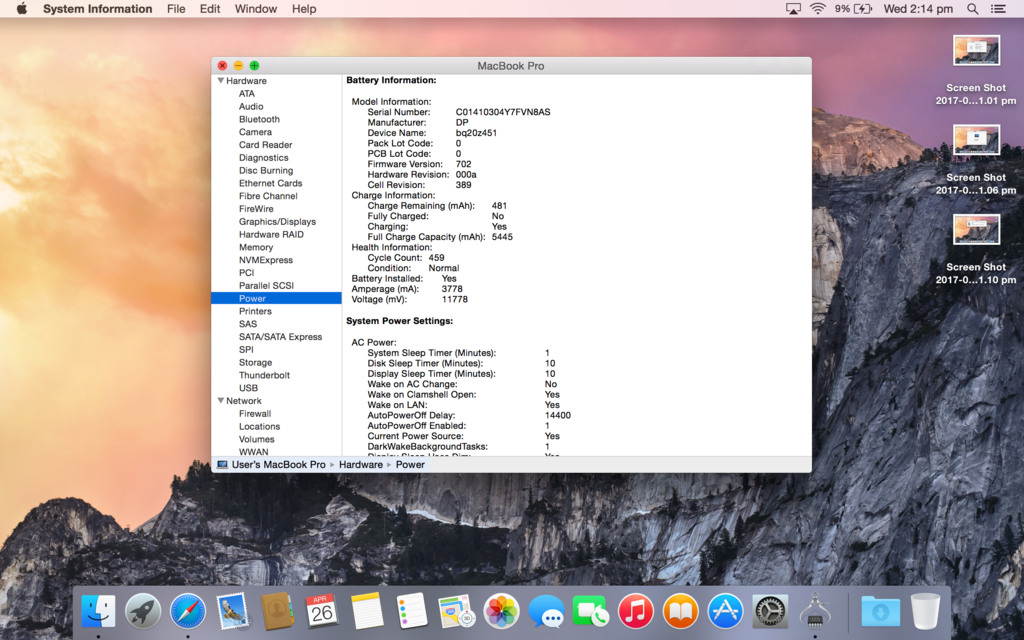Collapse the Network section triangle

coord(221,400)
